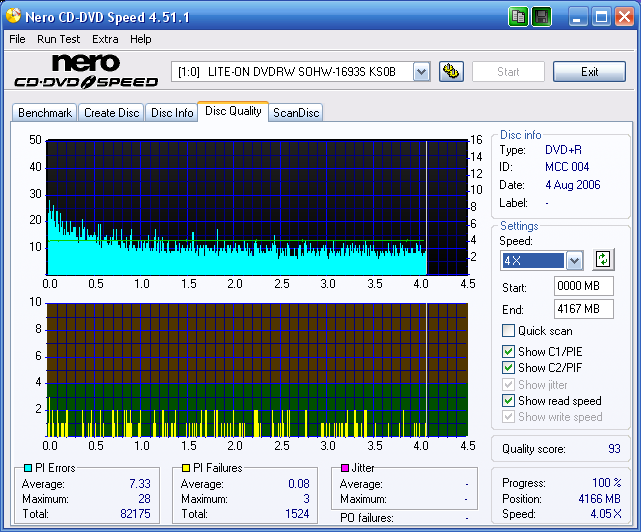The width and height of the screenshot is (641, 532).
Task: Open the Help menu
Action: click(141, 39)
